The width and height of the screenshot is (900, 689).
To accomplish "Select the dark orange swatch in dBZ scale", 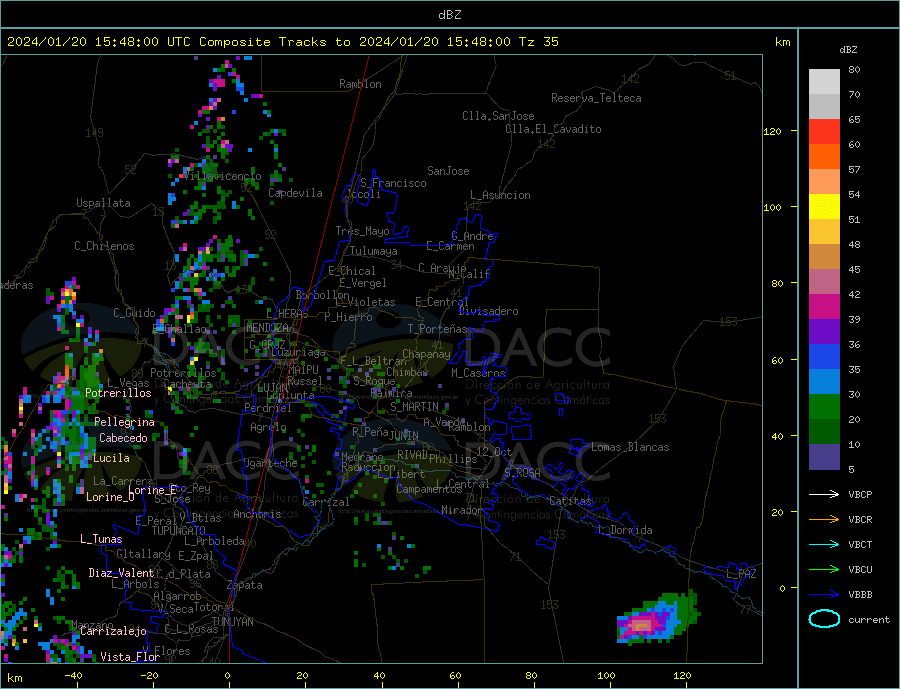I will 824,157.
